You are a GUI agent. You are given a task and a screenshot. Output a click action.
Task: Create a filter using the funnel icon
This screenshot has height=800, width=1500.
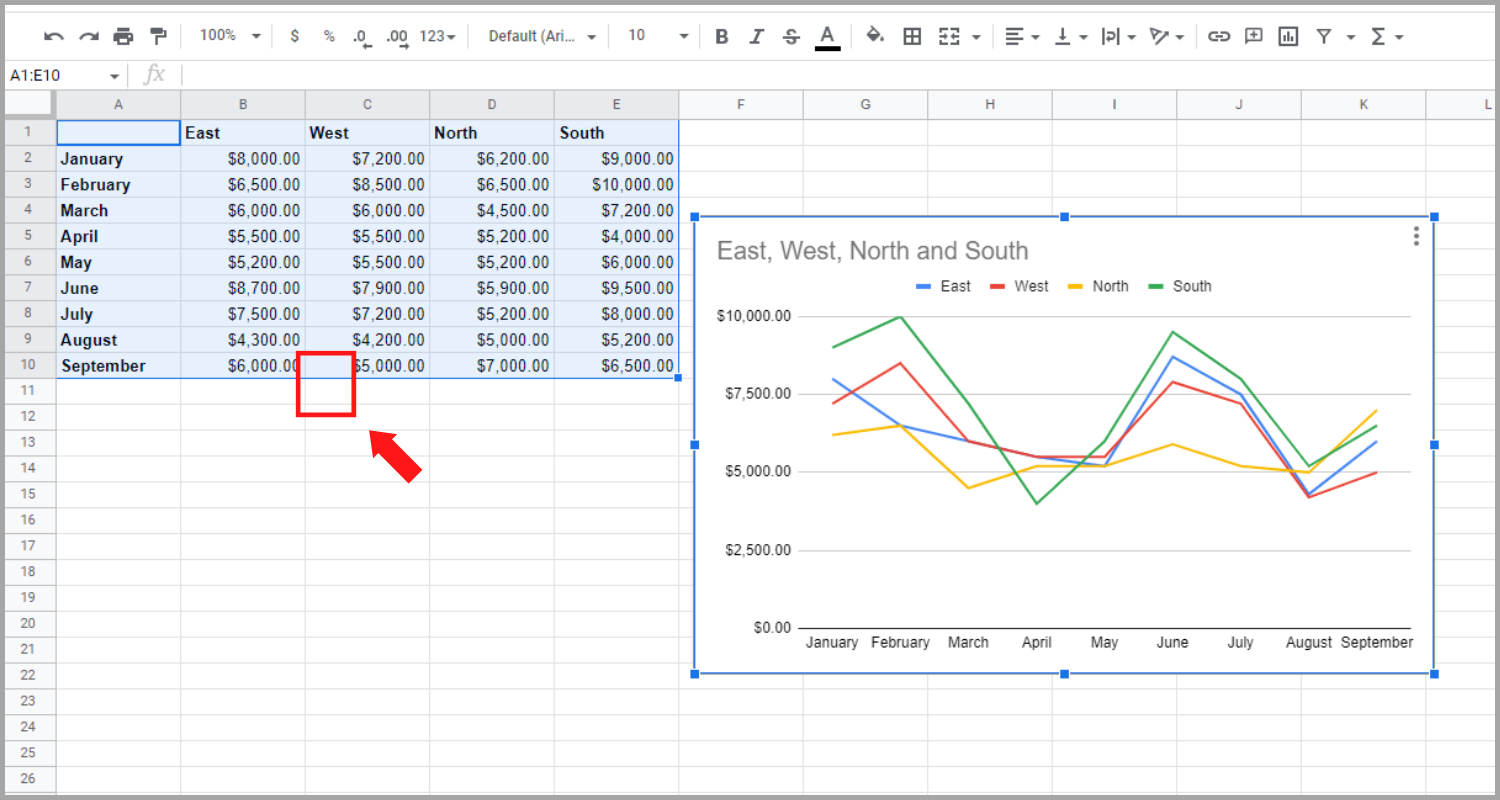(1324, 35)
